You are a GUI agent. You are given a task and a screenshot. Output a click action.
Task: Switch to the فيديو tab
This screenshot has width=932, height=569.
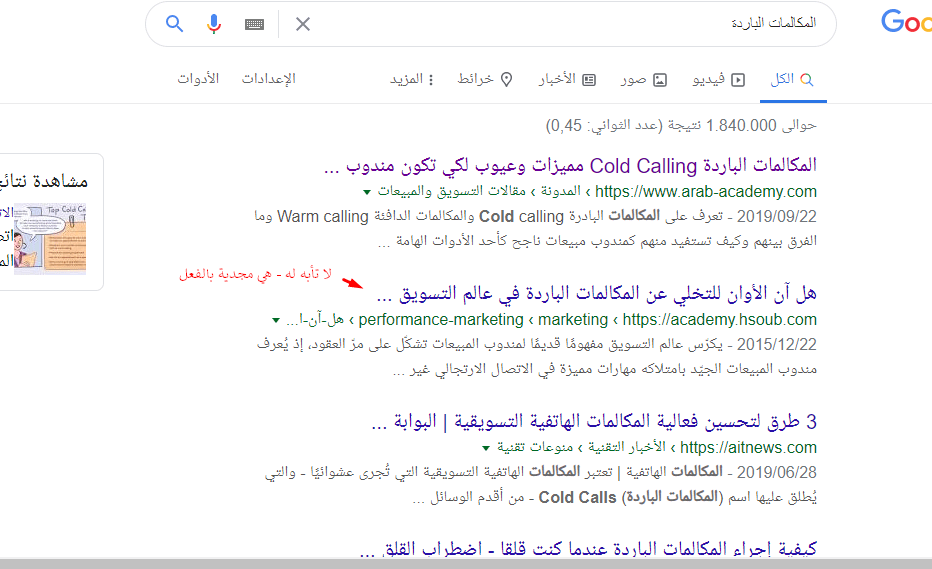[x=719, y=79]
